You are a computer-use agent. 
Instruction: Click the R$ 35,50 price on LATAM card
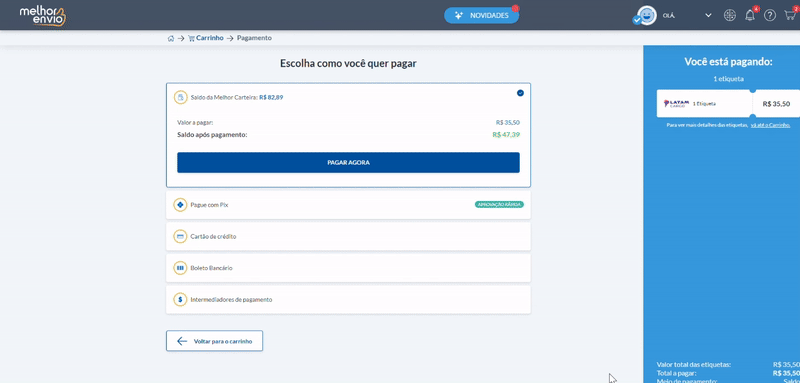(776, 104)
